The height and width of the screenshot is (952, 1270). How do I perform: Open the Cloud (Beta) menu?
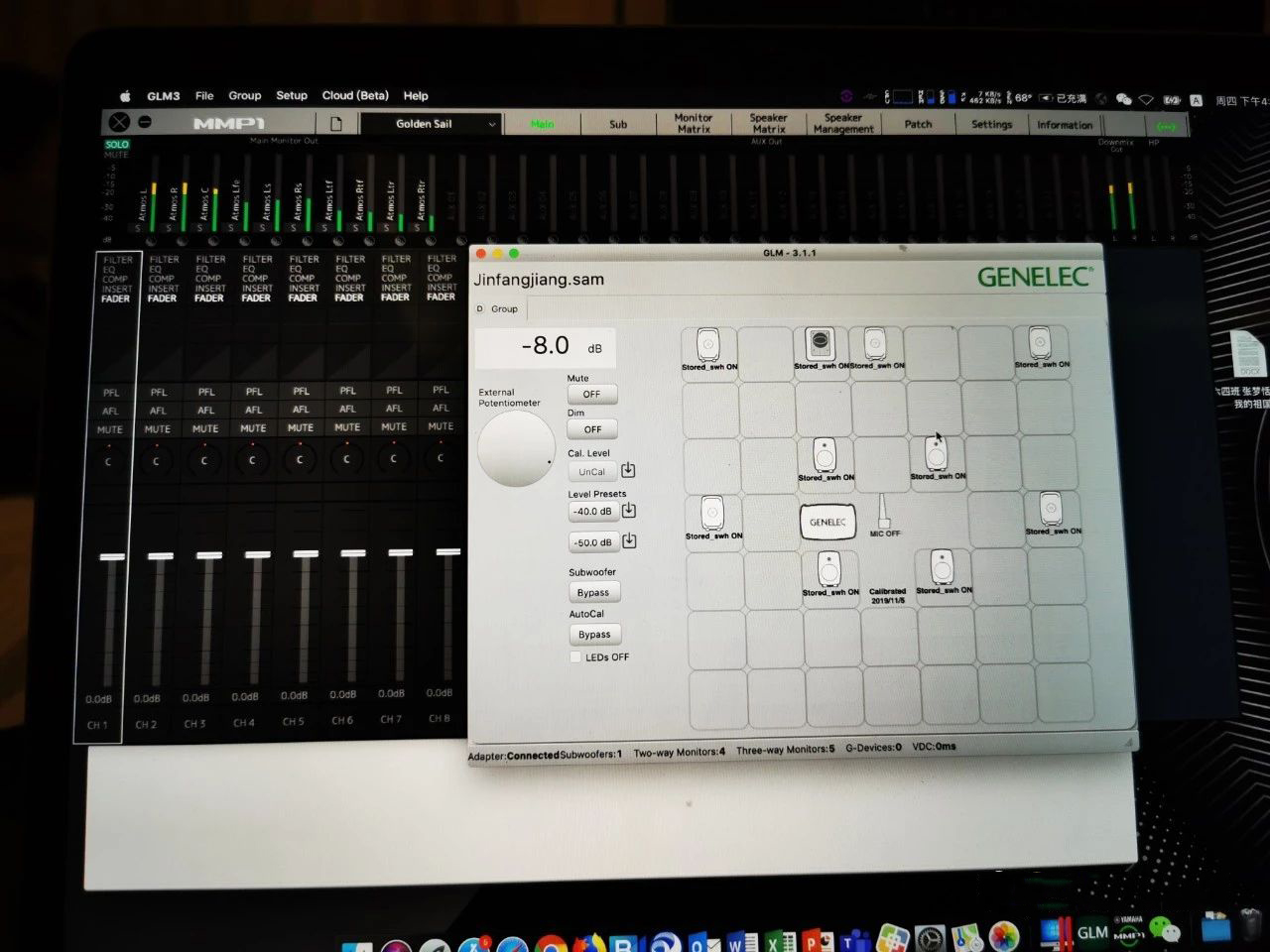pos(355,96)
